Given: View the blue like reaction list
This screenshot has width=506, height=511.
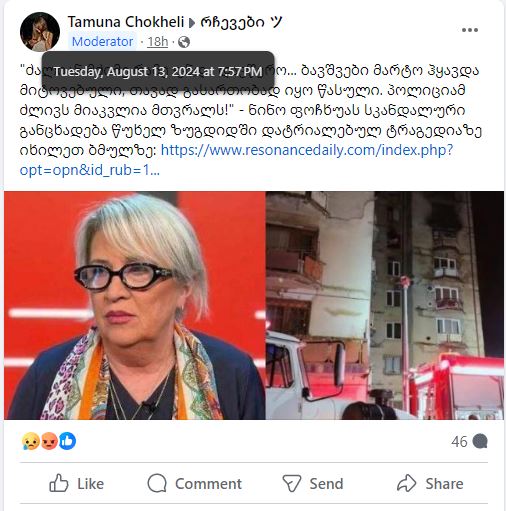Looking at the screenshot, I should tap(67, 441).
